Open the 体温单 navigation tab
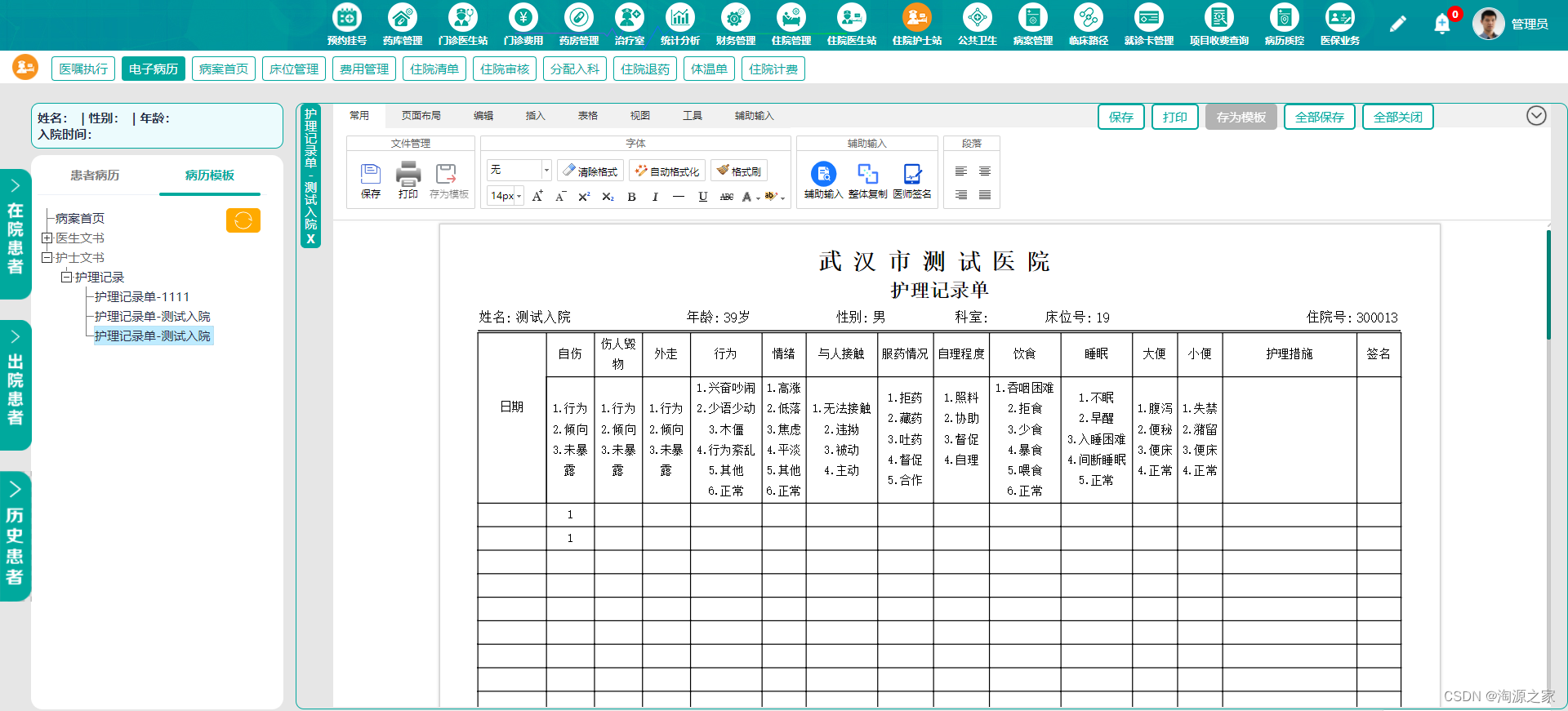 coord(709,69)
